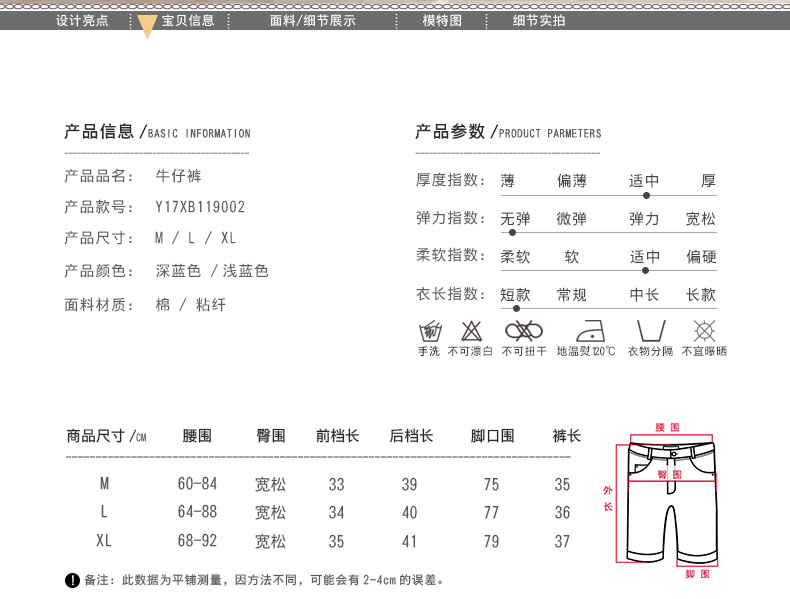The image size is (790, 599).
Task: Click the 偏薄 thickness option
Action: click(572, 181)
